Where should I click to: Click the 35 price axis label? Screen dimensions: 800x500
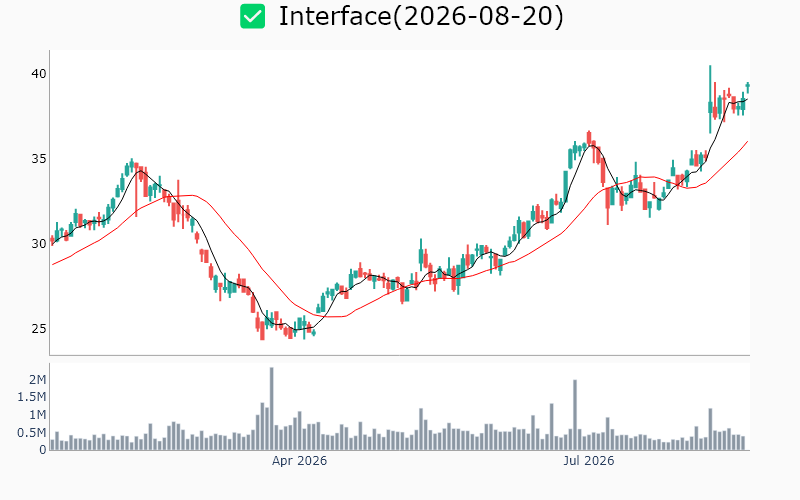pyautogui.click(x=39, y=159)
